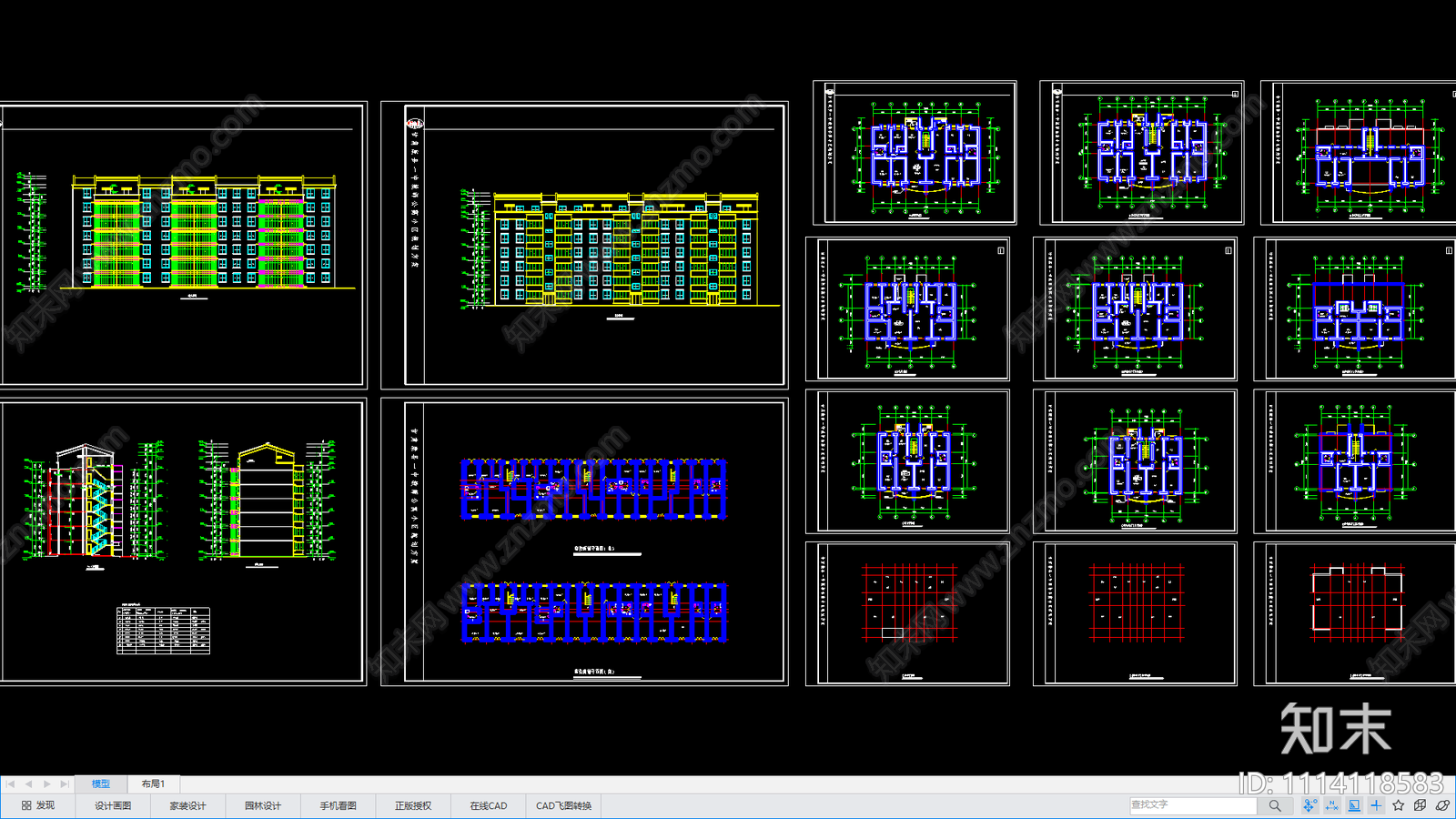This screenshot has height=819, width=1456.
Task: Open 在线CAD from the bottom bar
Action: tap(489, 805)
